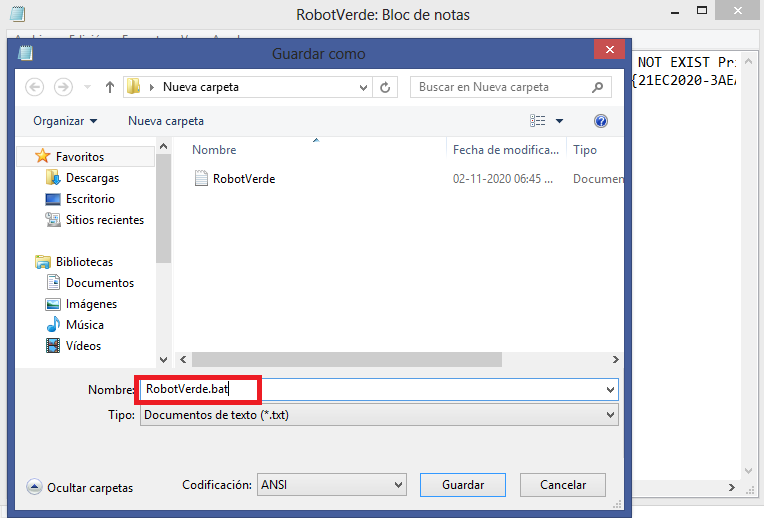Click the Notepad window title bar icon

pyautogui.click(x=17, y=14)
